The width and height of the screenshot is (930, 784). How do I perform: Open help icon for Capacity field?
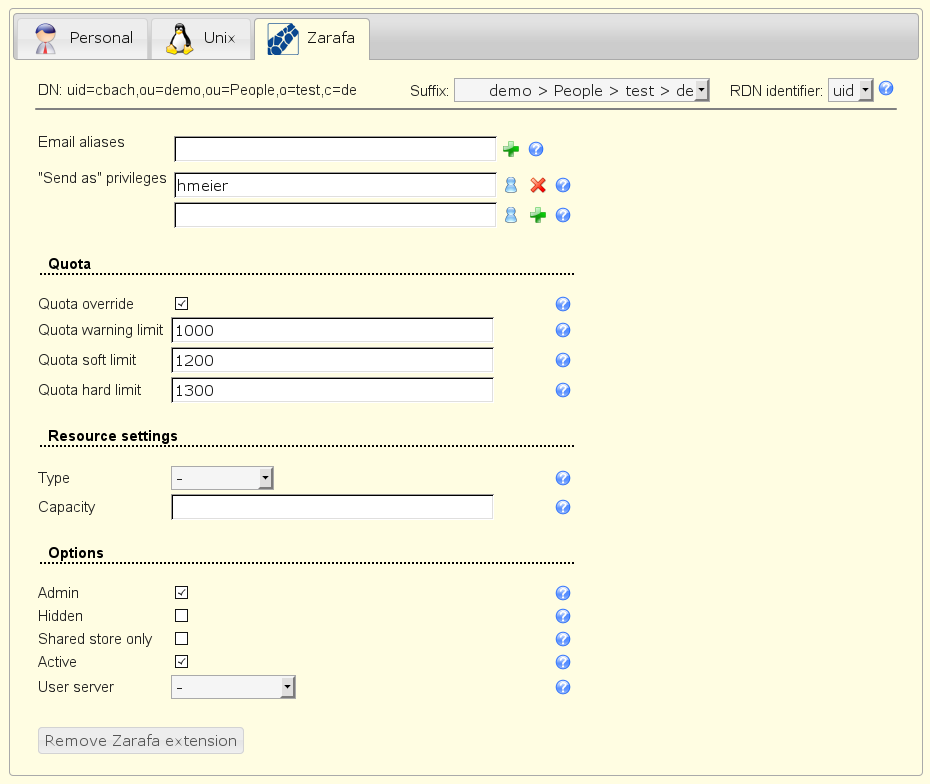pos(563,507)
